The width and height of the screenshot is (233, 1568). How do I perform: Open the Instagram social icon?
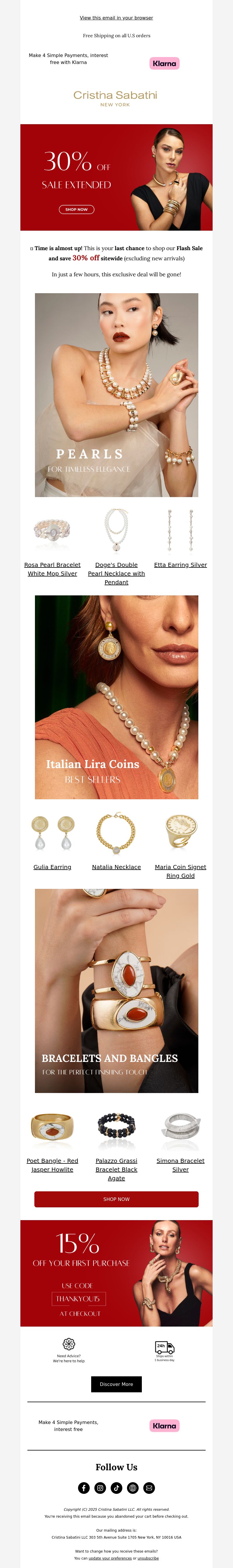click(100, 1488)
